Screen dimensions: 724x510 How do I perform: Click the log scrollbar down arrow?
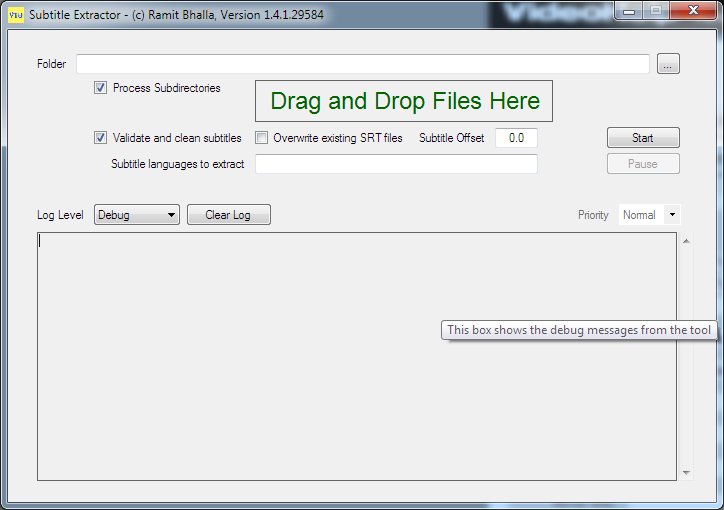tap(686, 472)
